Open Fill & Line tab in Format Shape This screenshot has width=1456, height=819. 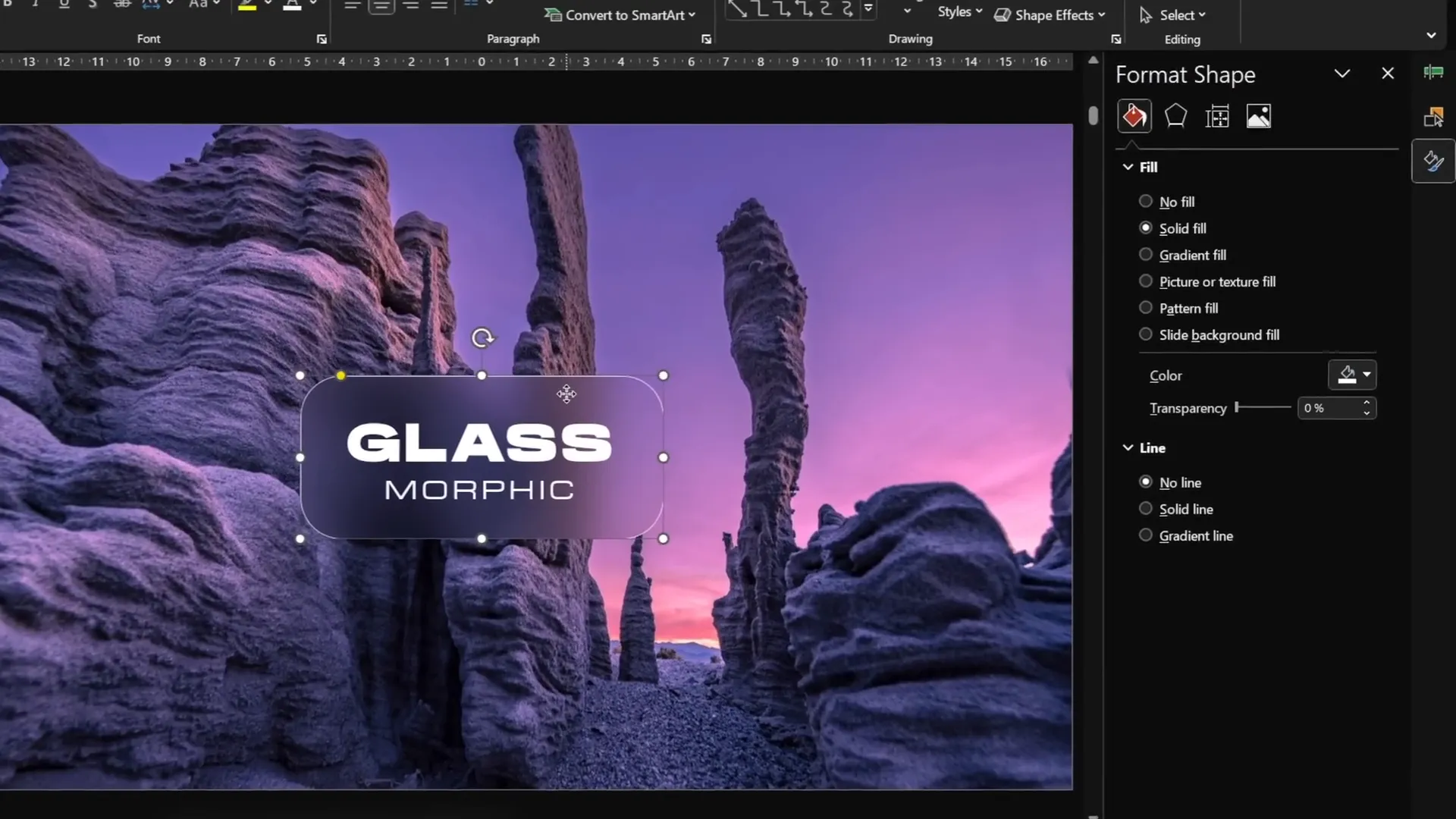tap(1134, 116)
